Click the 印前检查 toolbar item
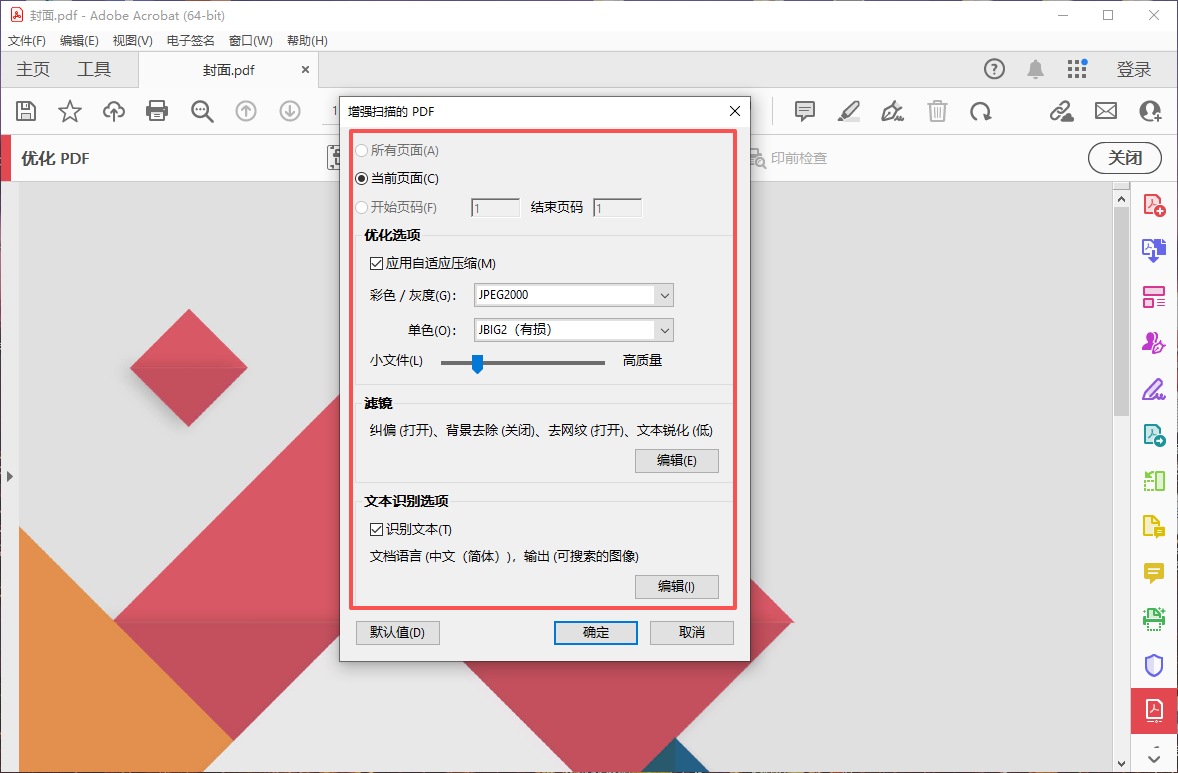Viewport: 1178px width, 773px height. coord(787,159)
